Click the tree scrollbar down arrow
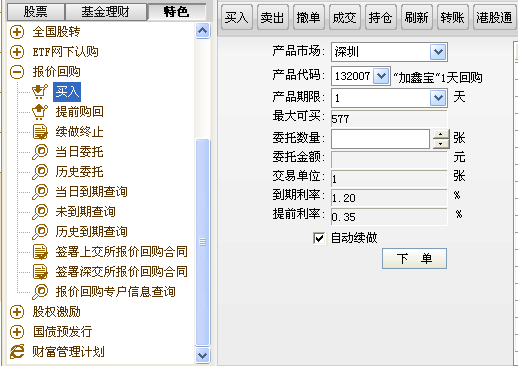The image size is (518, 366). click(x=202, y=355)
